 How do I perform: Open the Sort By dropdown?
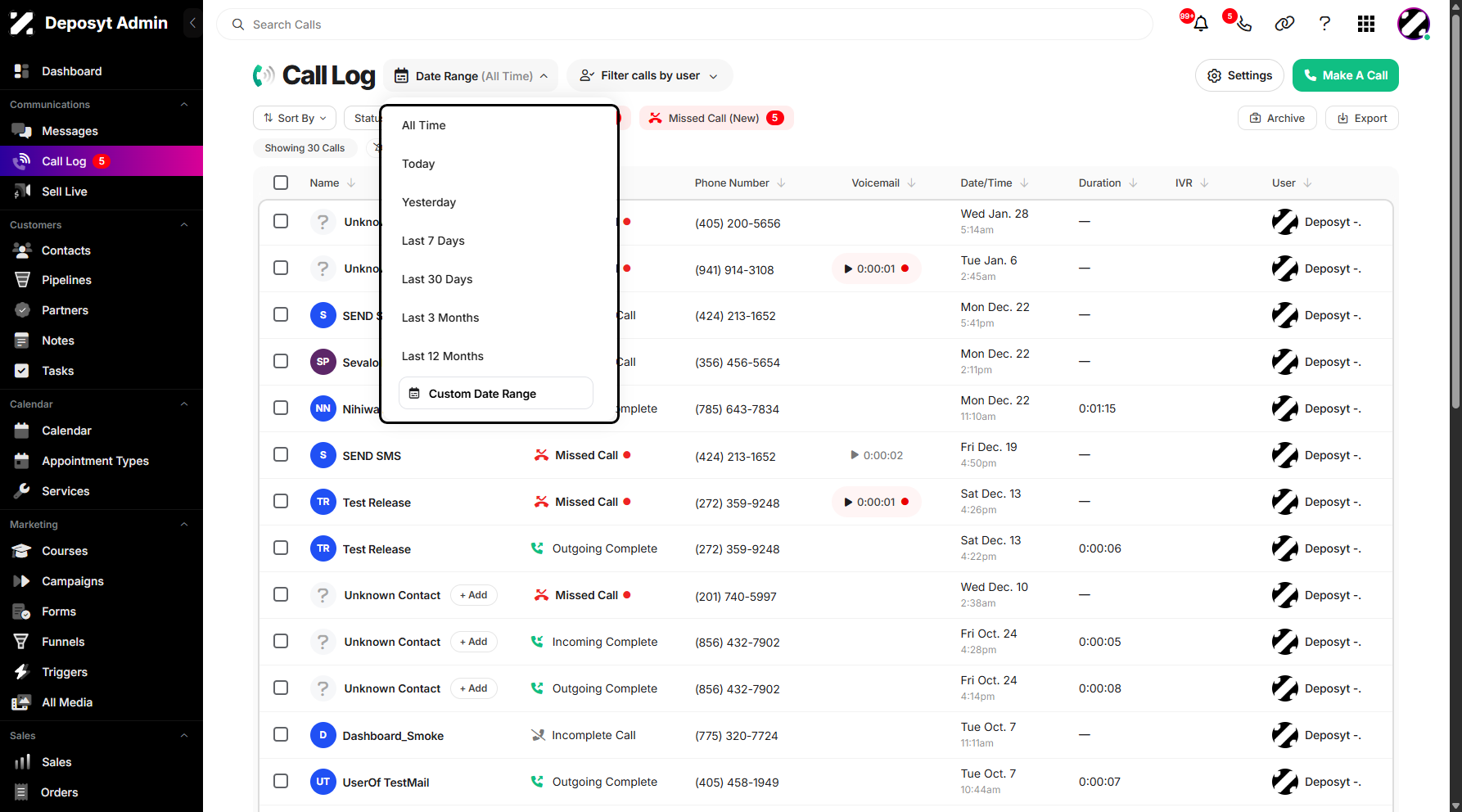[x=295, y=118]
